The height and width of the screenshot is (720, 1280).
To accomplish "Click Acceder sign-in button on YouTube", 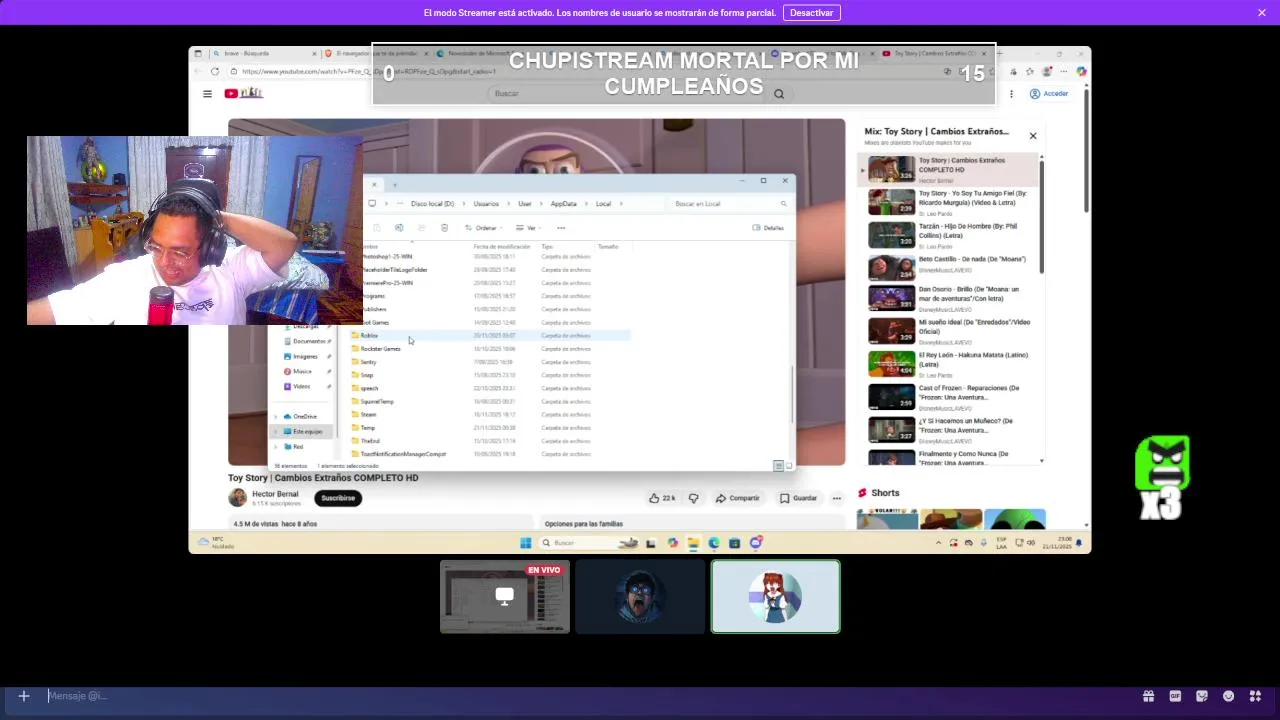I will click(x=1050, y=94).
